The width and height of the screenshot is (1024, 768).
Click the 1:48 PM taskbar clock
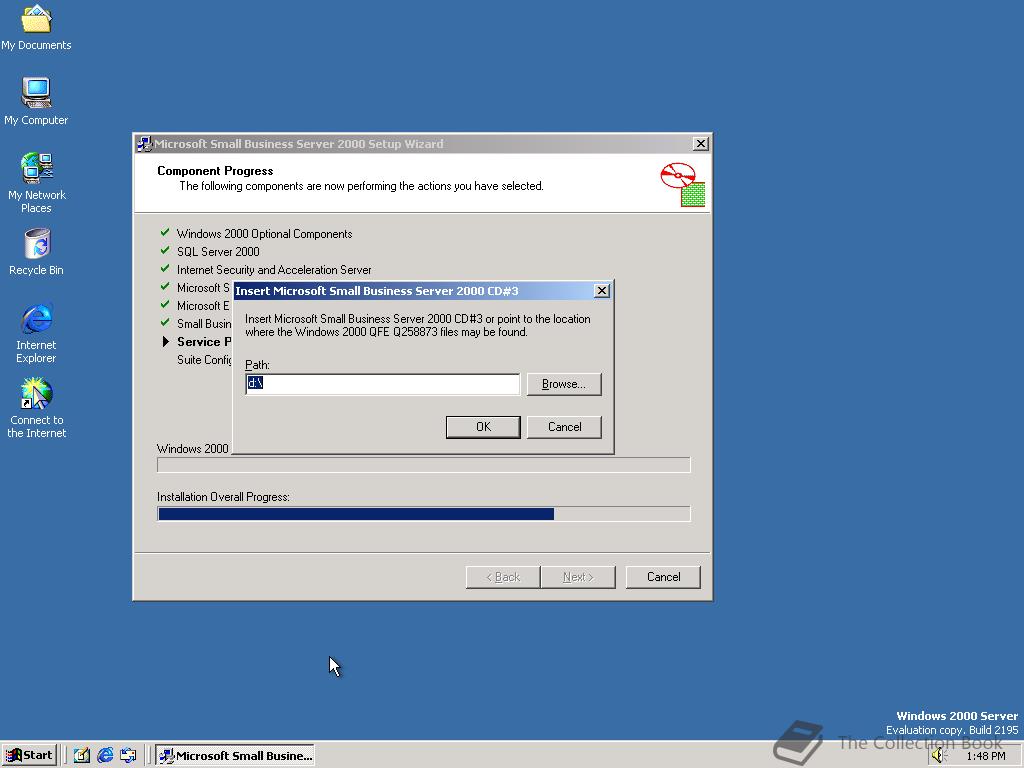pos(986,756)
